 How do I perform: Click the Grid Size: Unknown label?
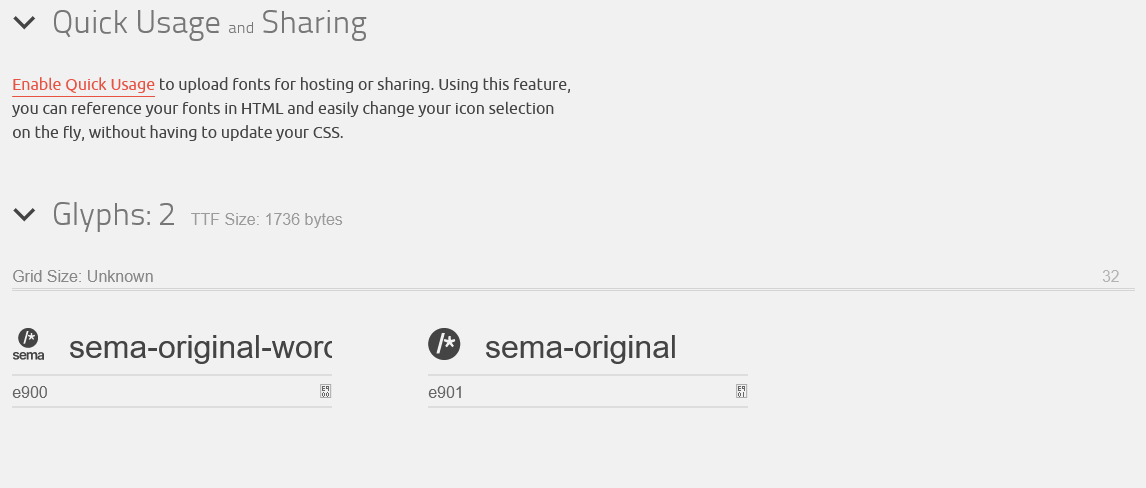tap(83, 277)
